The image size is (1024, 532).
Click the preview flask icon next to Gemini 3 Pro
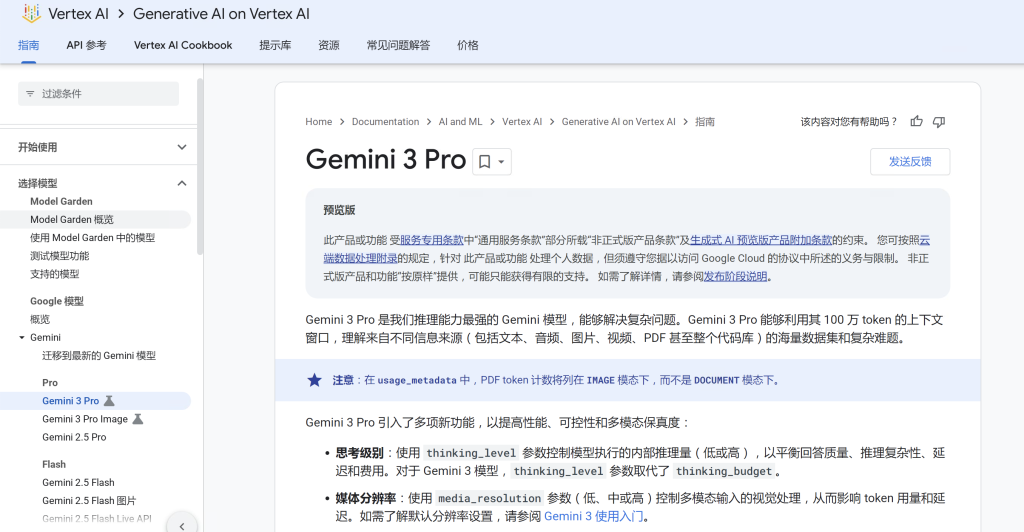tap(109, 401)
